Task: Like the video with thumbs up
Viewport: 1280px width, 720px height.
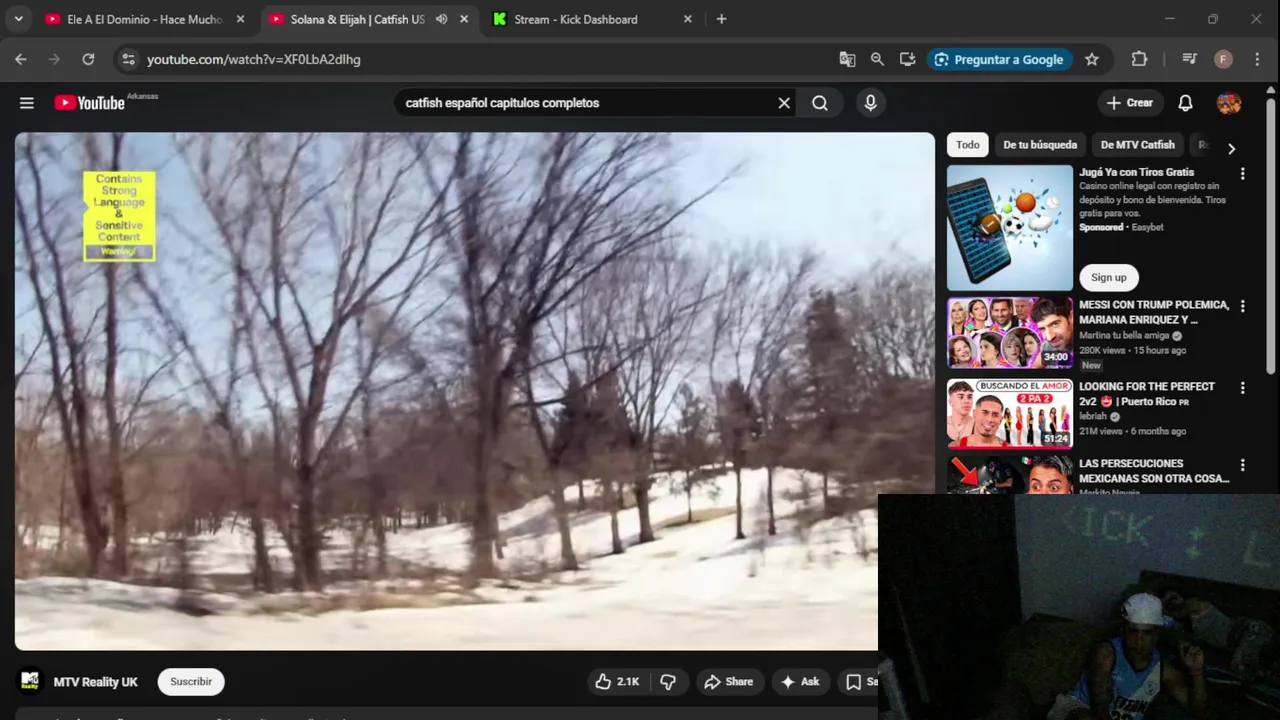Action: pyautogui.click(x=617, y=682)
